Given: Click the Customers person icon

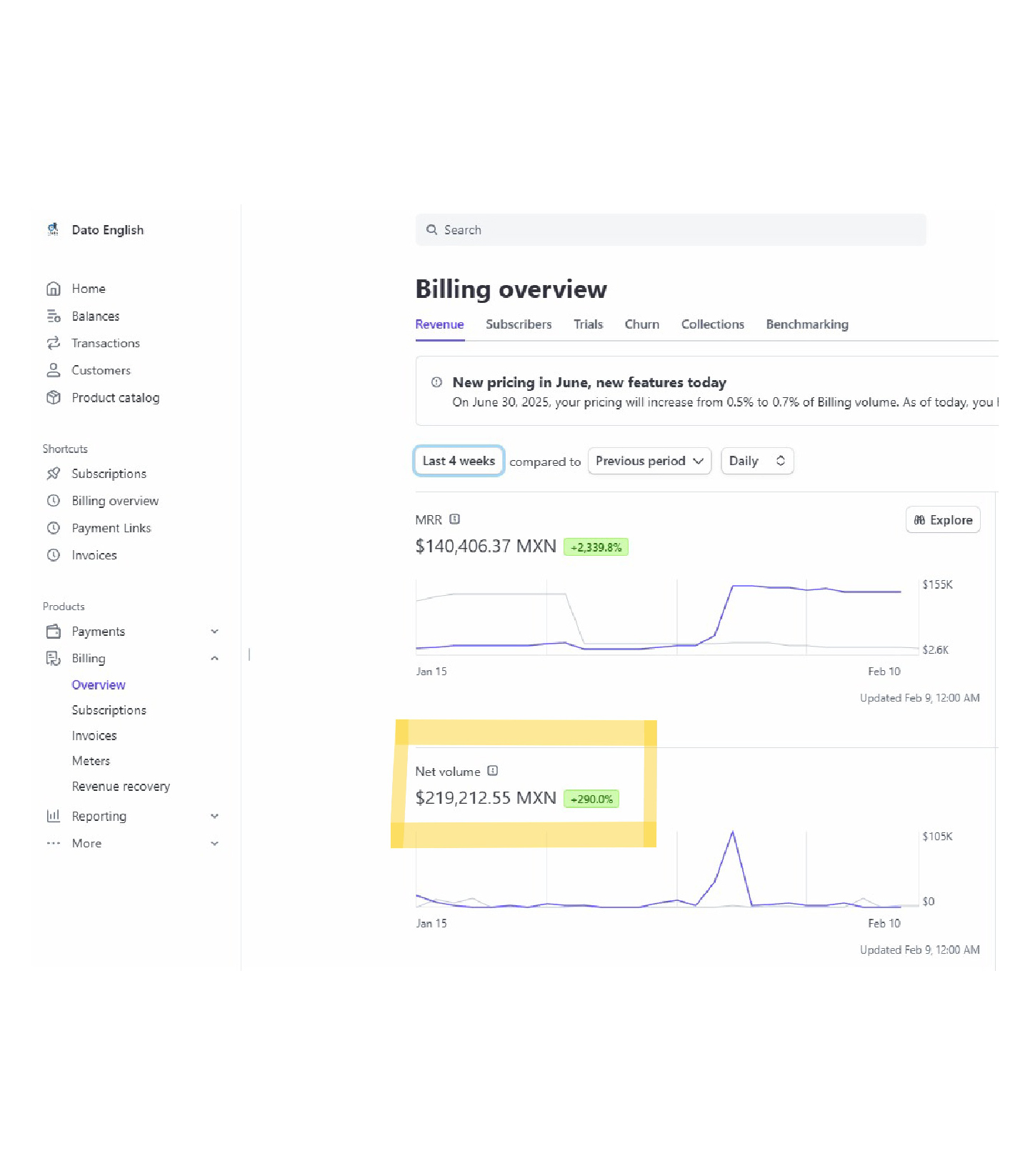Looking at the screenshot, I should (54, 370).
